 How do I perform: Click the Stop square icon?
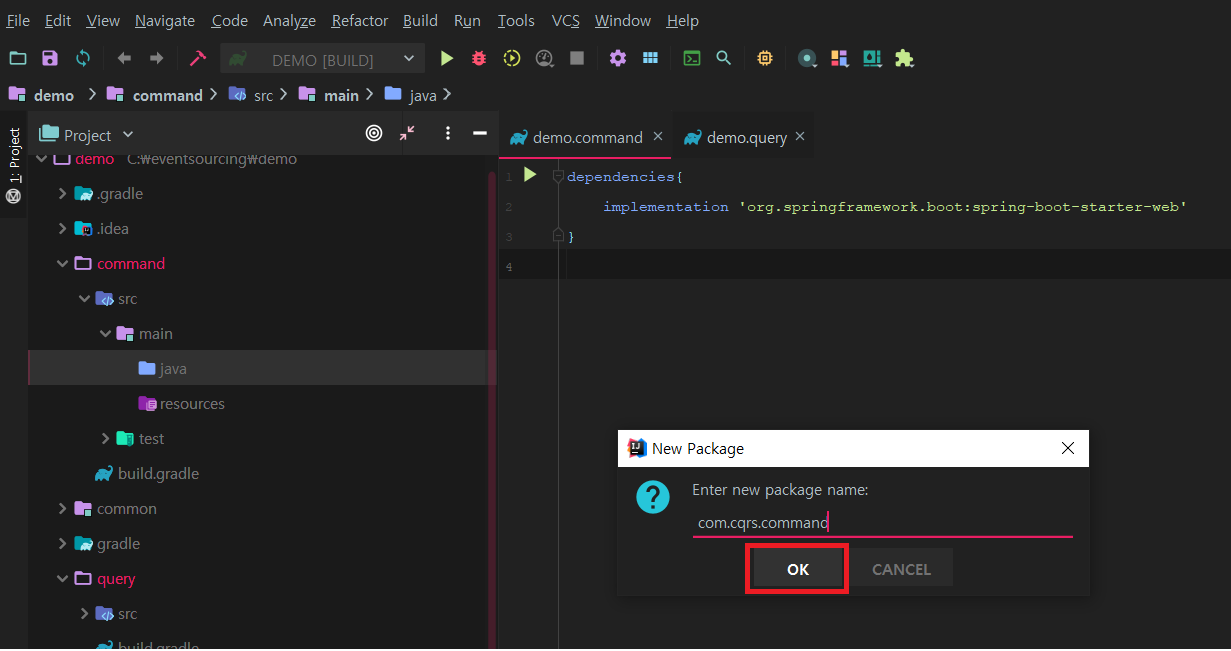coord(577,59)
